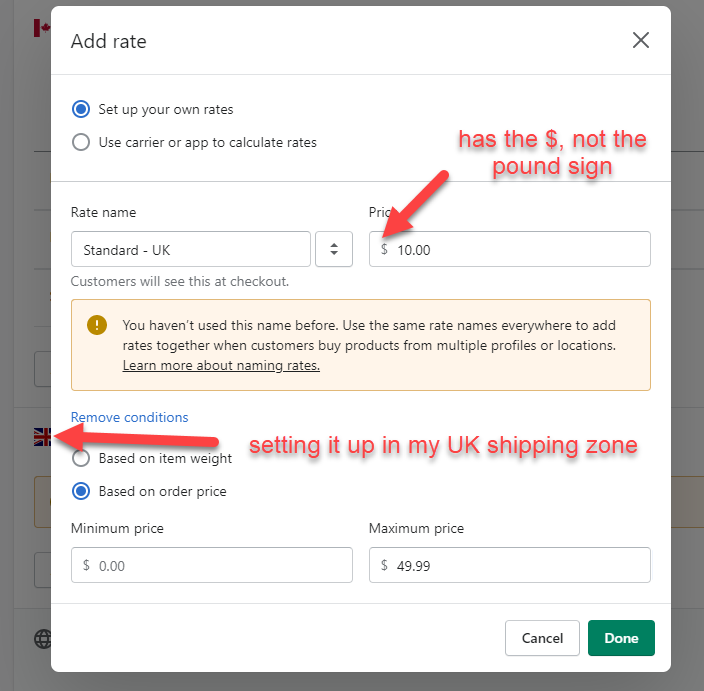Close the Add rate dialog
The width and height of the screenshot is (704, 691).
[641, 40]
